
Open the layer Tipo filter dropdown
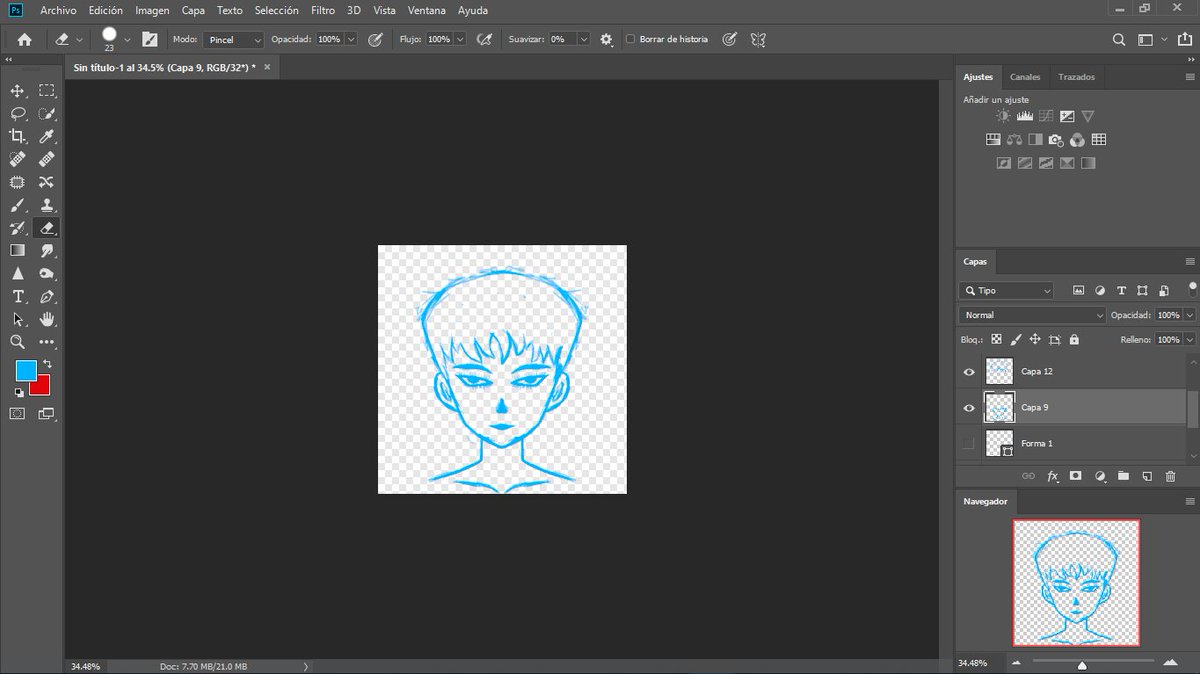point(1006,290)
